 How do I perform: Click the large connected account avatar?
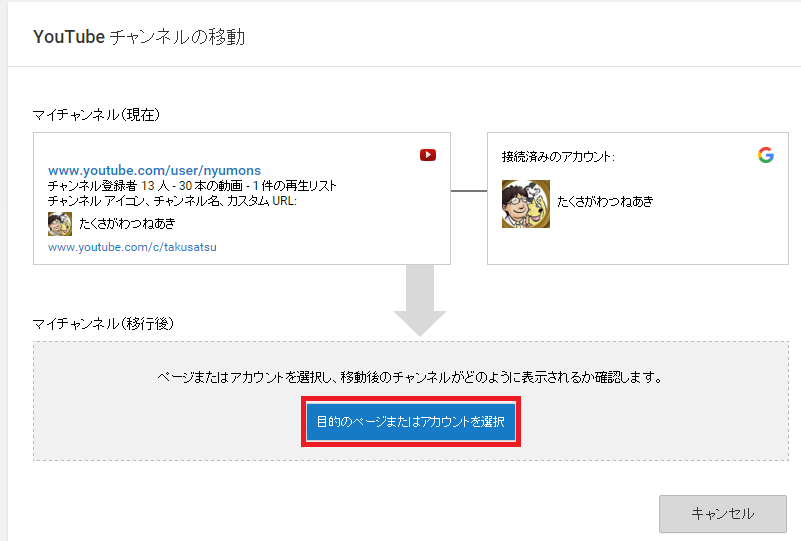tap(526, 204)
